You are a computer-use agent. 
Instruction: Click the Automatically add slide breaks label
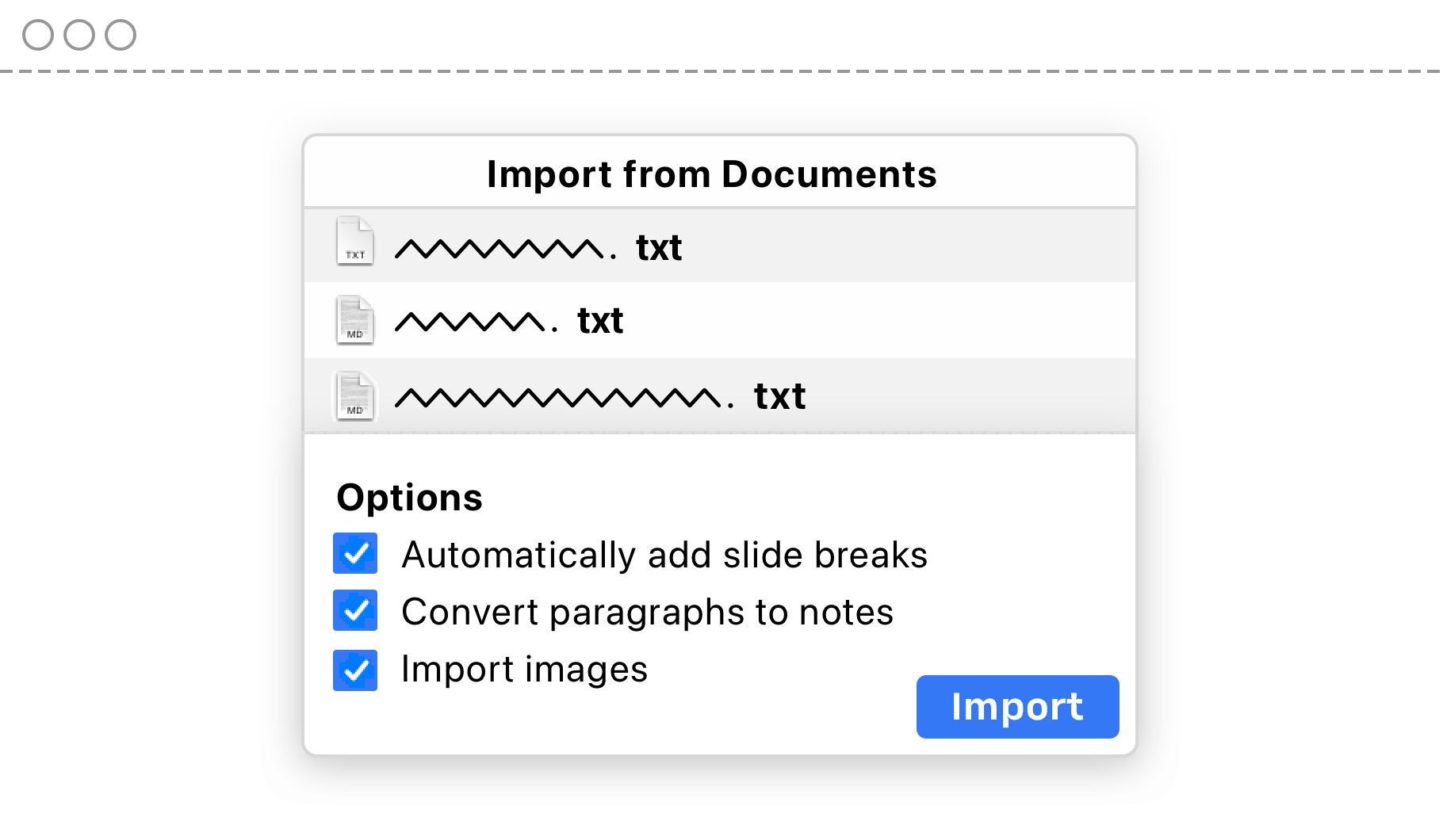coord(664,555)
